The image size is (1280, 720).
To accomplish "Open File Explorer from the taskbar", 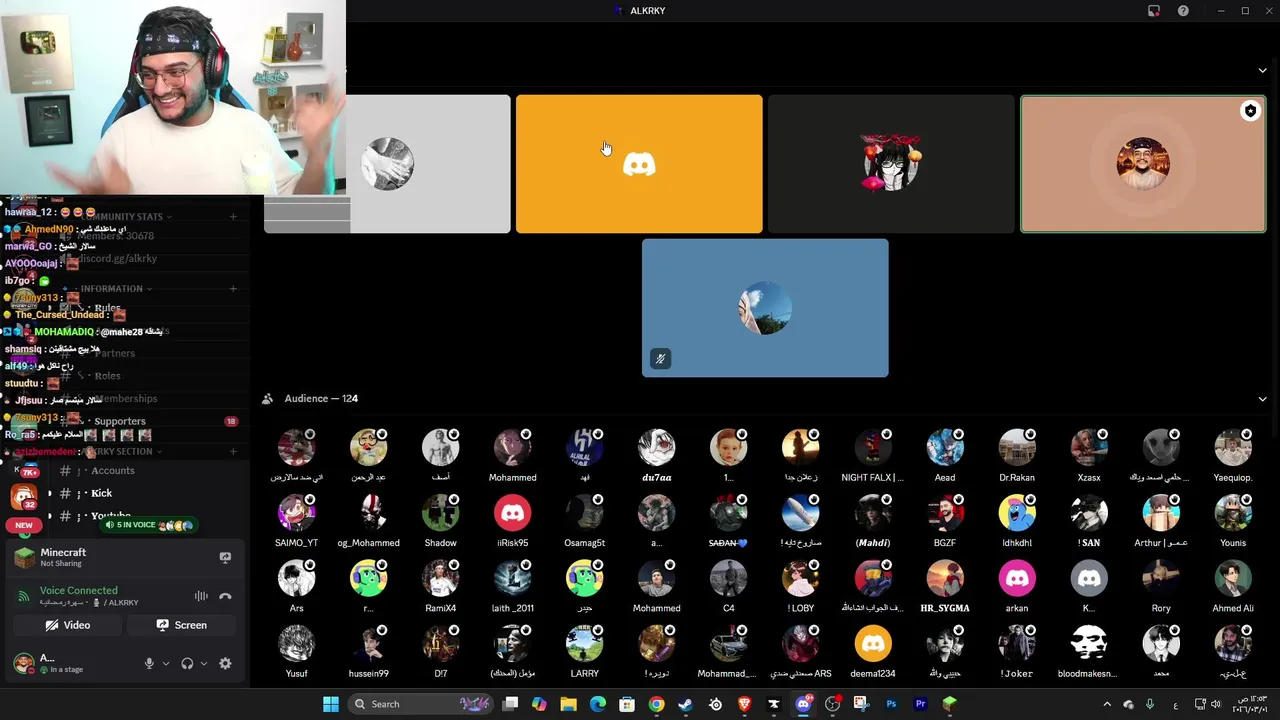I will (x=568, y=704).
